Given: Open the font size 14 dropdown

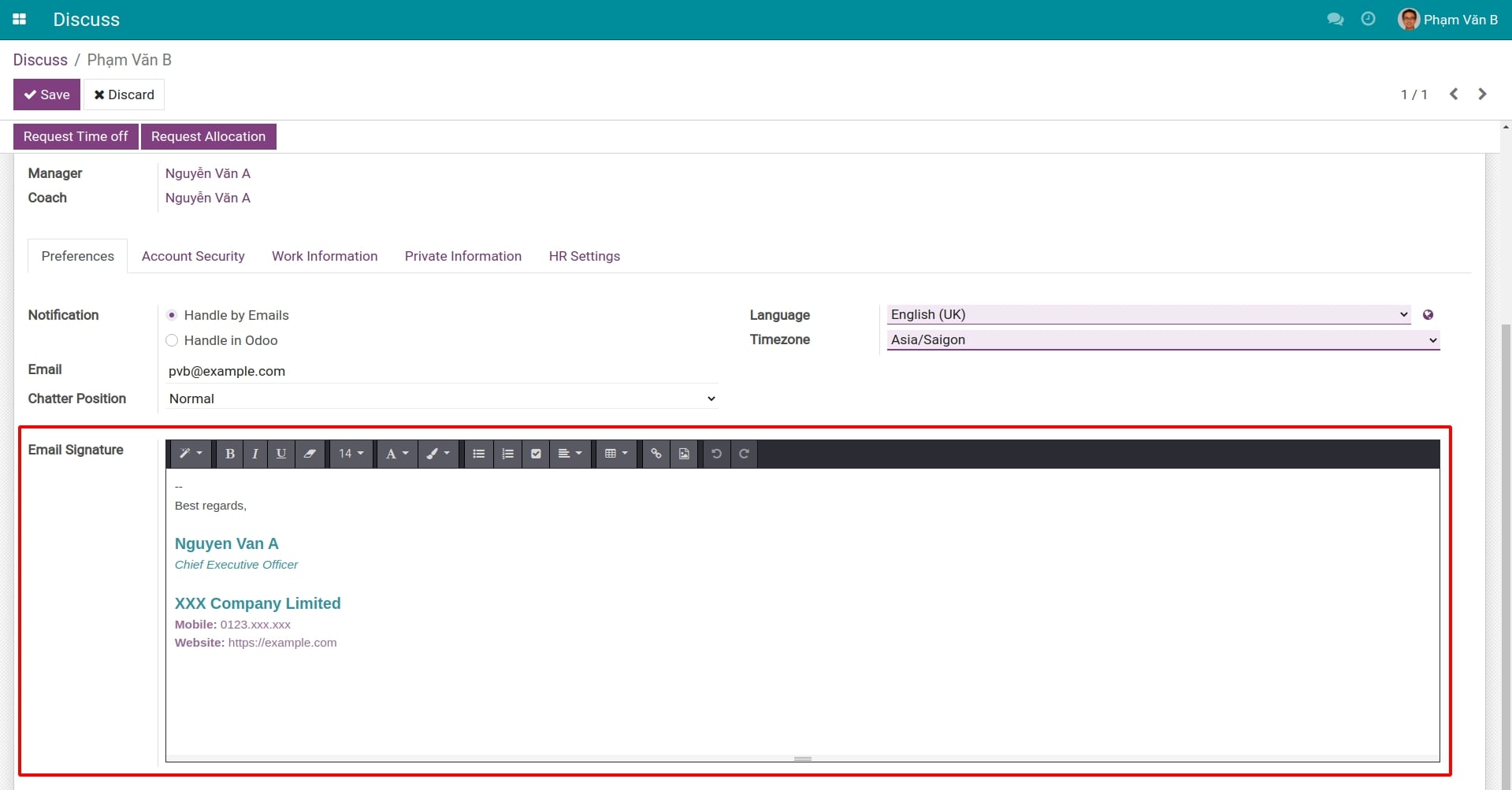Looking at the screenshot, I should pos(351,454).
